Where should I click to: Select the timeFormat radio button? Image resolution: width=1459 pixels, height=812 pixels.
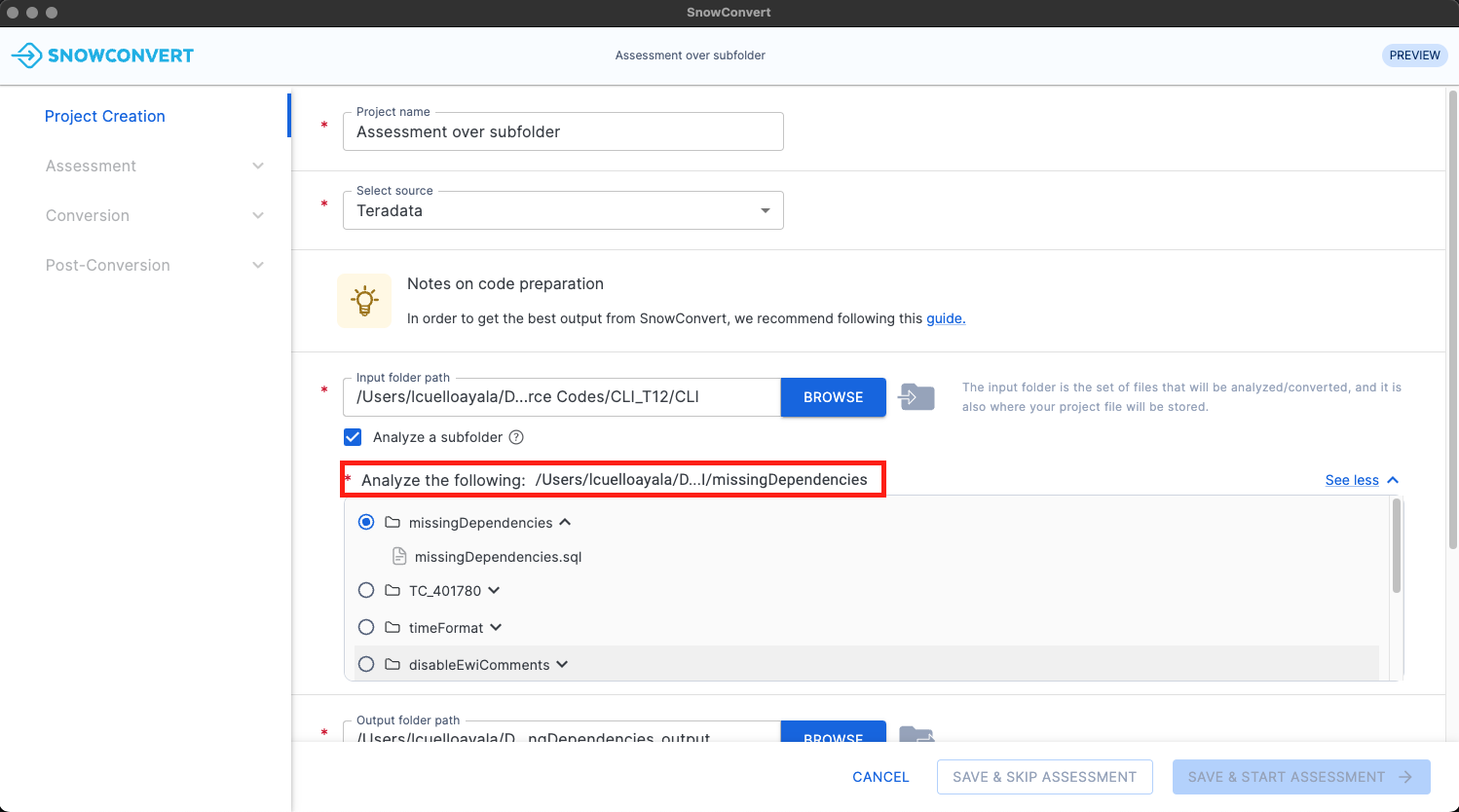[366, 628]
